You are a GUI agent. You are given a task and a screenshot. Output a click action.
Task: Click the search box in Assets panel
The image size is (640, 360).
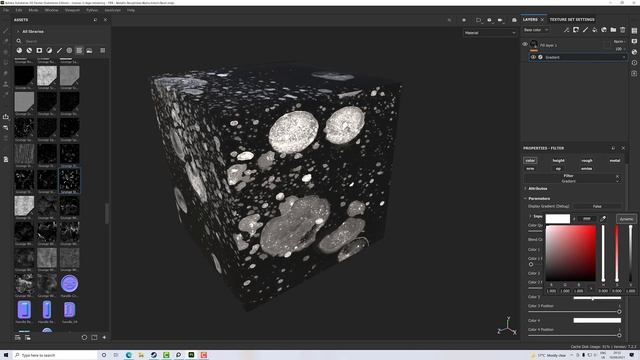[61, 41]
